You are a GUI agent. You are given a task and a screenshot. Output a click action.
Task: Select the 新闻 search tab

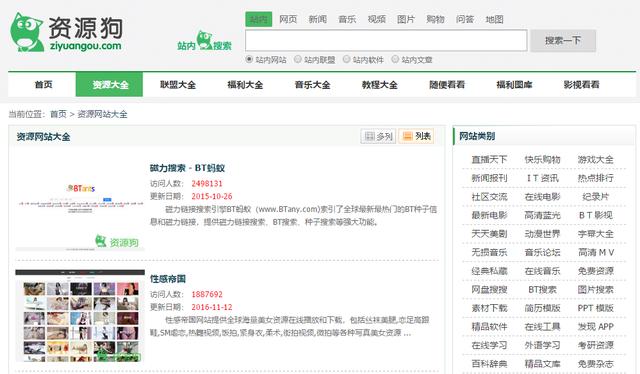(x=318, y=19)
